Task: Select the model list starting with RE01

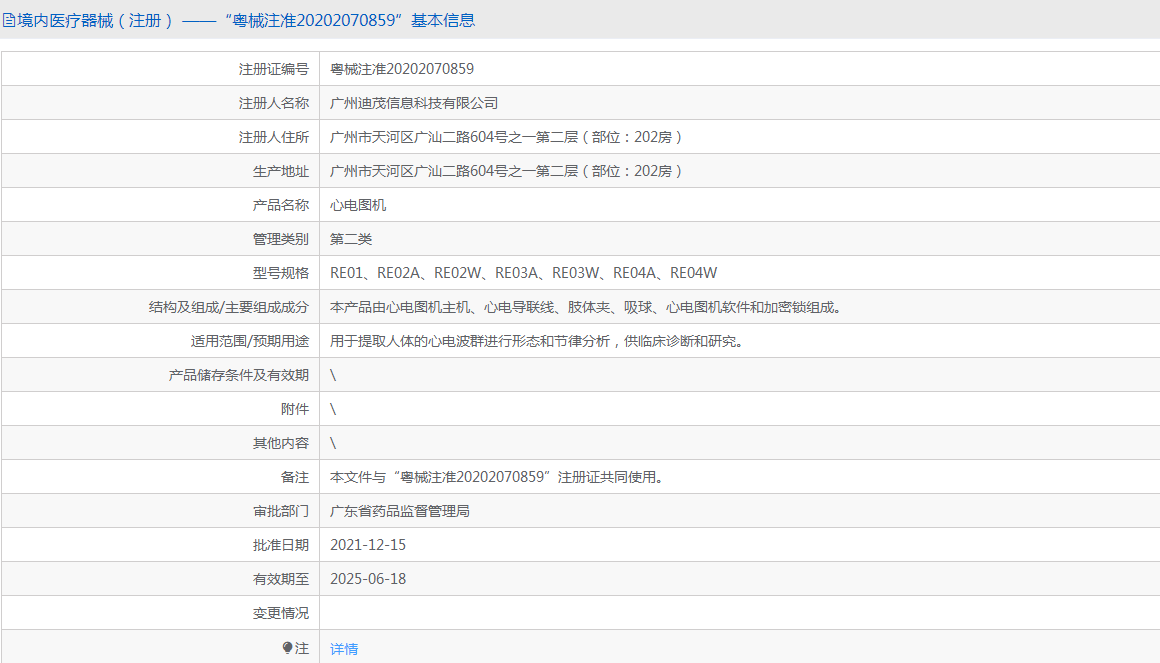Action: (523, 273)
